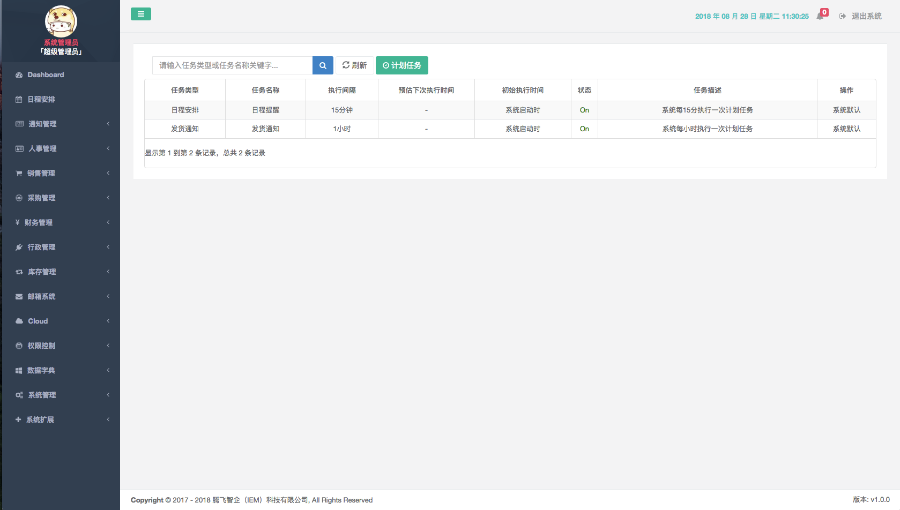Click the Cloud icon in sidebar
This screenshot has height=510, width=900.
click(x=19, y=321)
